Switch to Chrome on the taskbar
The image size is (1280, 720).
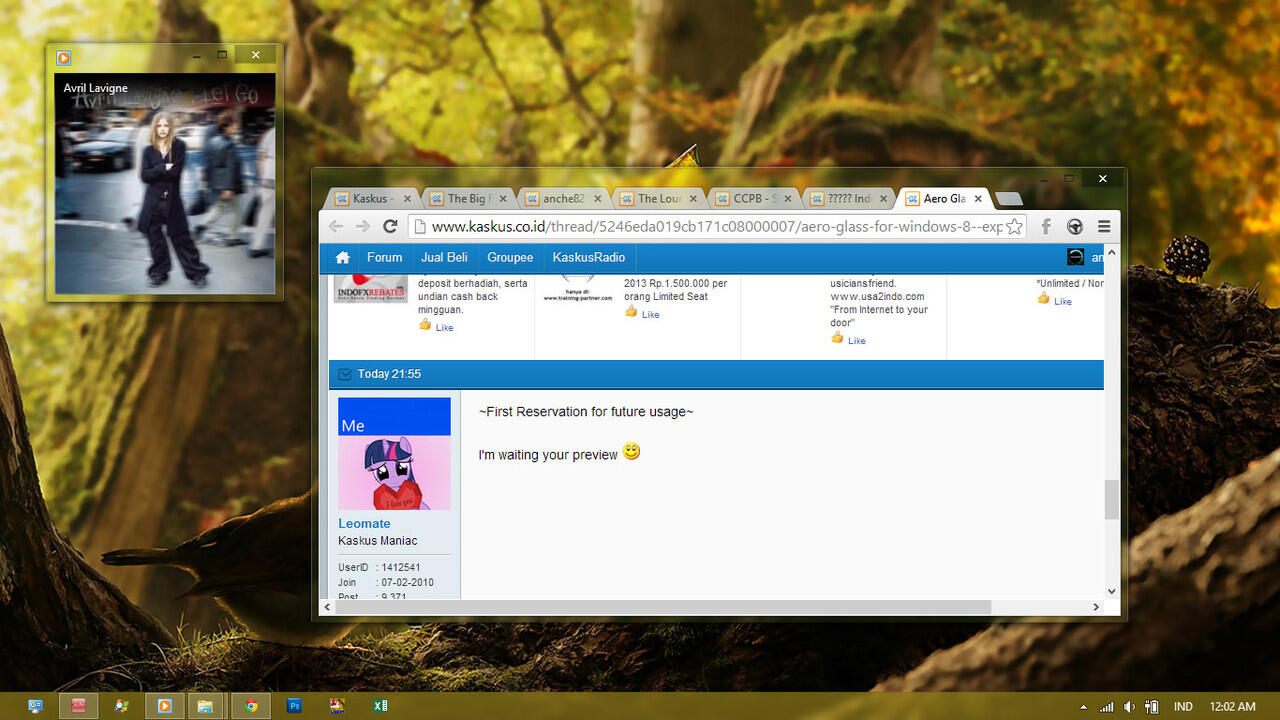click(x=251, y=706)
